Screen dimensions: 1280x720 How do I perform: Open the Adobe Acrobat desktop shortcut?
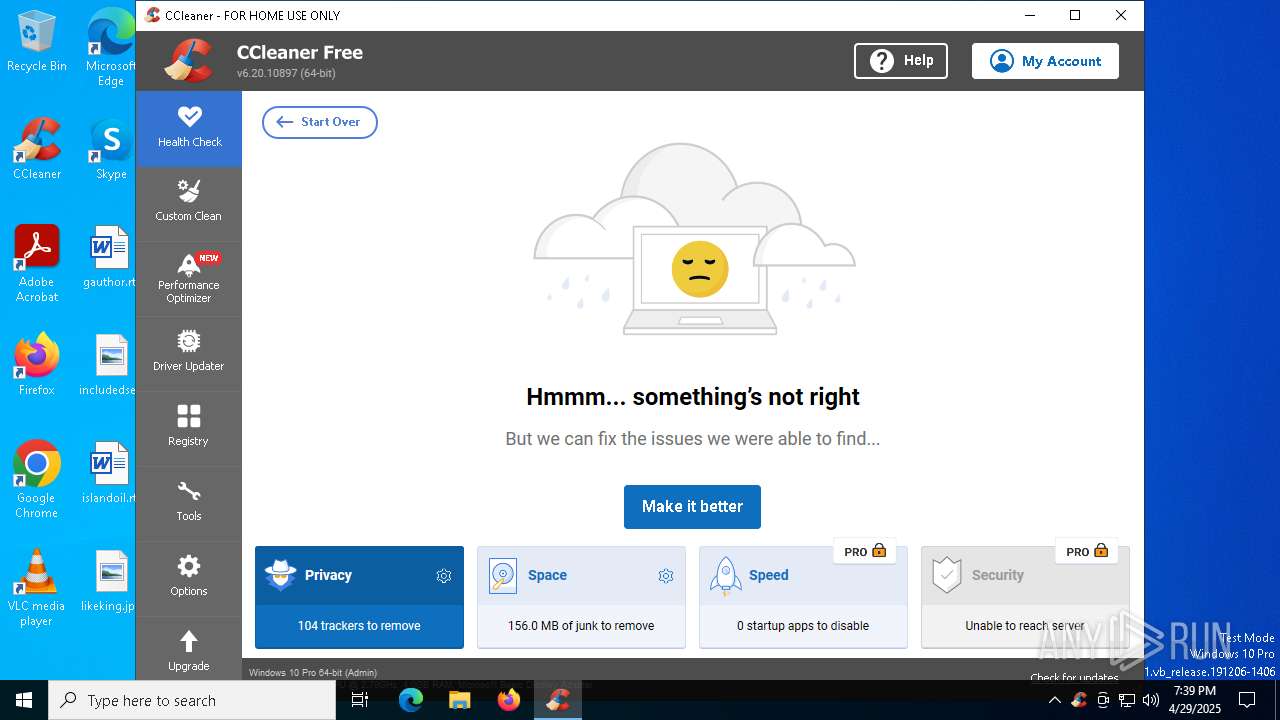click(x=37, y=263)
